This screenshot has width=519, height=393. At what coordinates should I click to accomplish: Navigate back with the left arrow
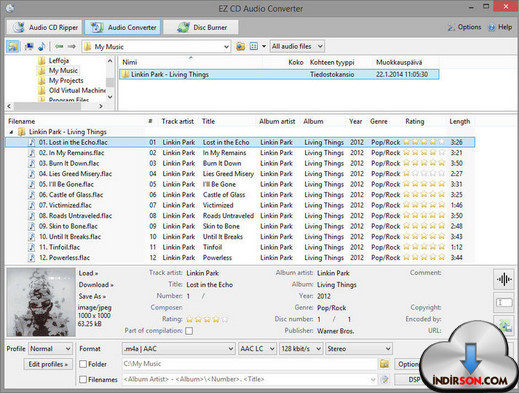pyautogui.click(x=59, y=46)
